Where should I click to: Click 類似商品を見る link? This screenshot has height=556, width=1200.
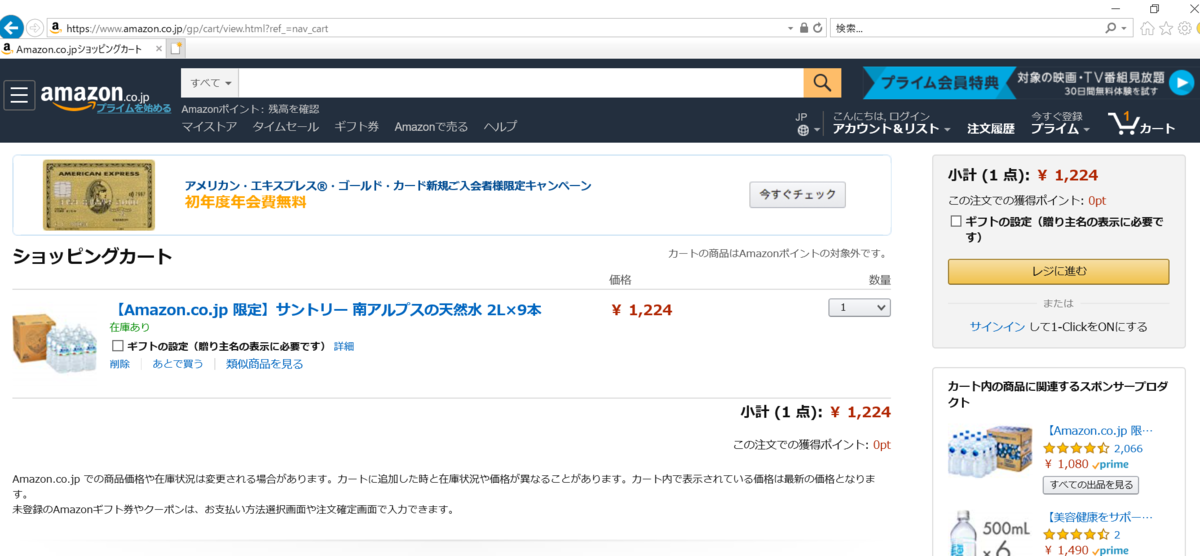(264, 364)
